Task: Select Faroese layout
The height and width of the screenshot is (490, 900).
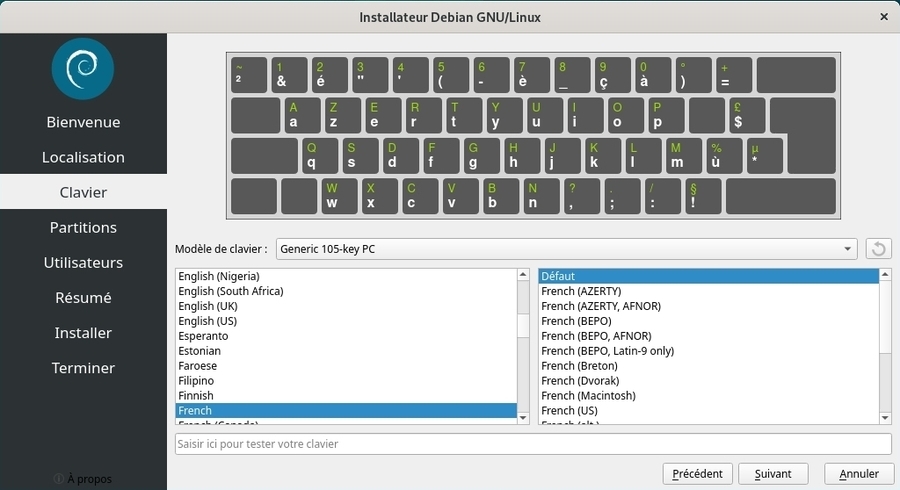Action: [346, 365]
